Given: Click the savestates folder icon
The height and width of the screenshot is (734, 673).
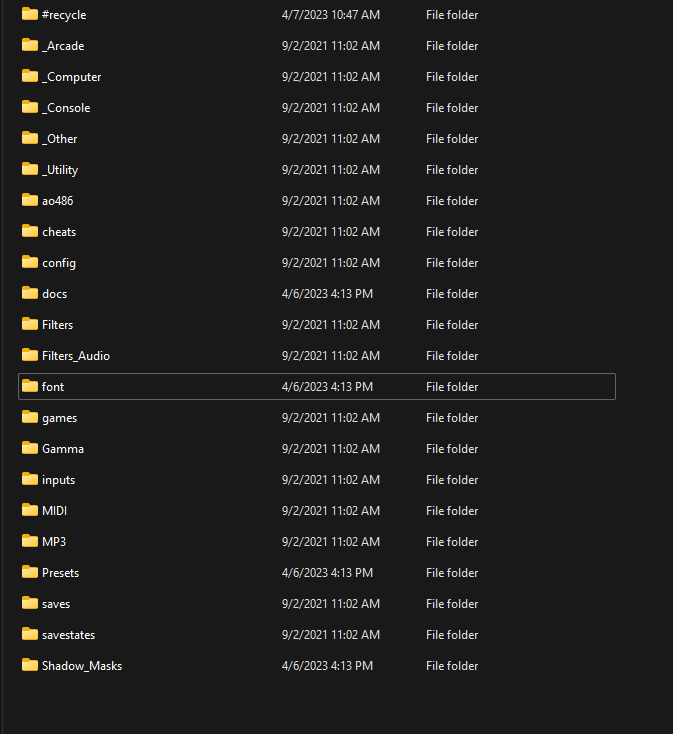Looking at the screenshot, I should [x=30, y=634].
